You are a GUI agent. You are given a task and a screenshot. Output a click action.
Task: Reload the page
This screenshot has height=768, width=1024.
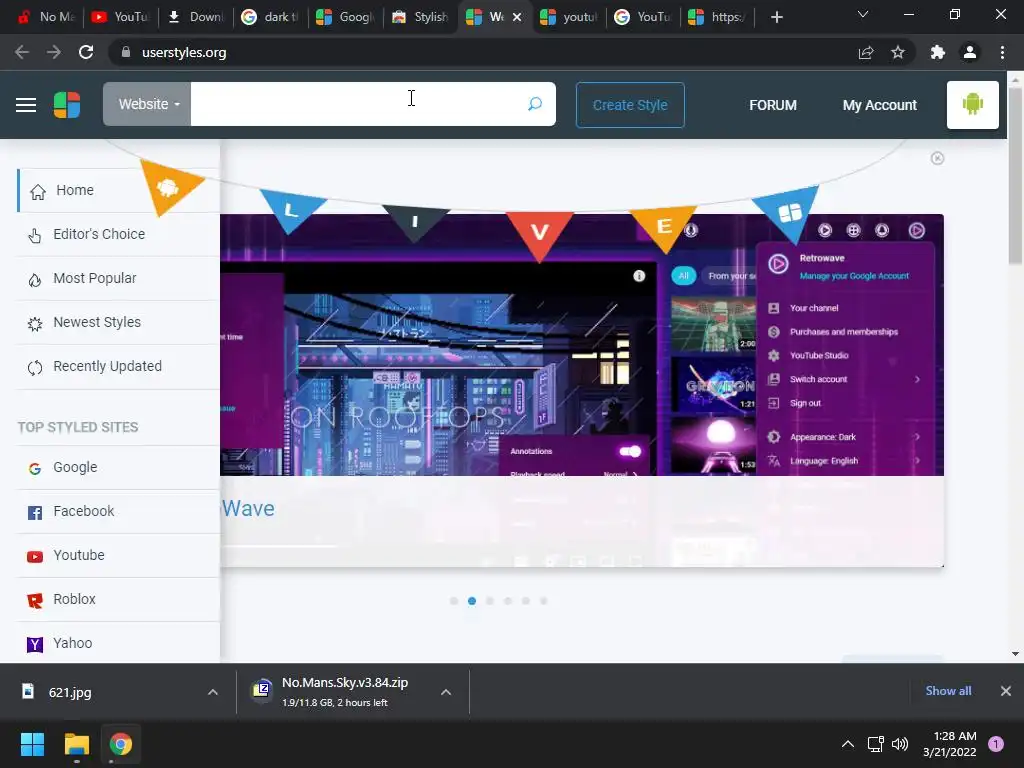(86, 52)
